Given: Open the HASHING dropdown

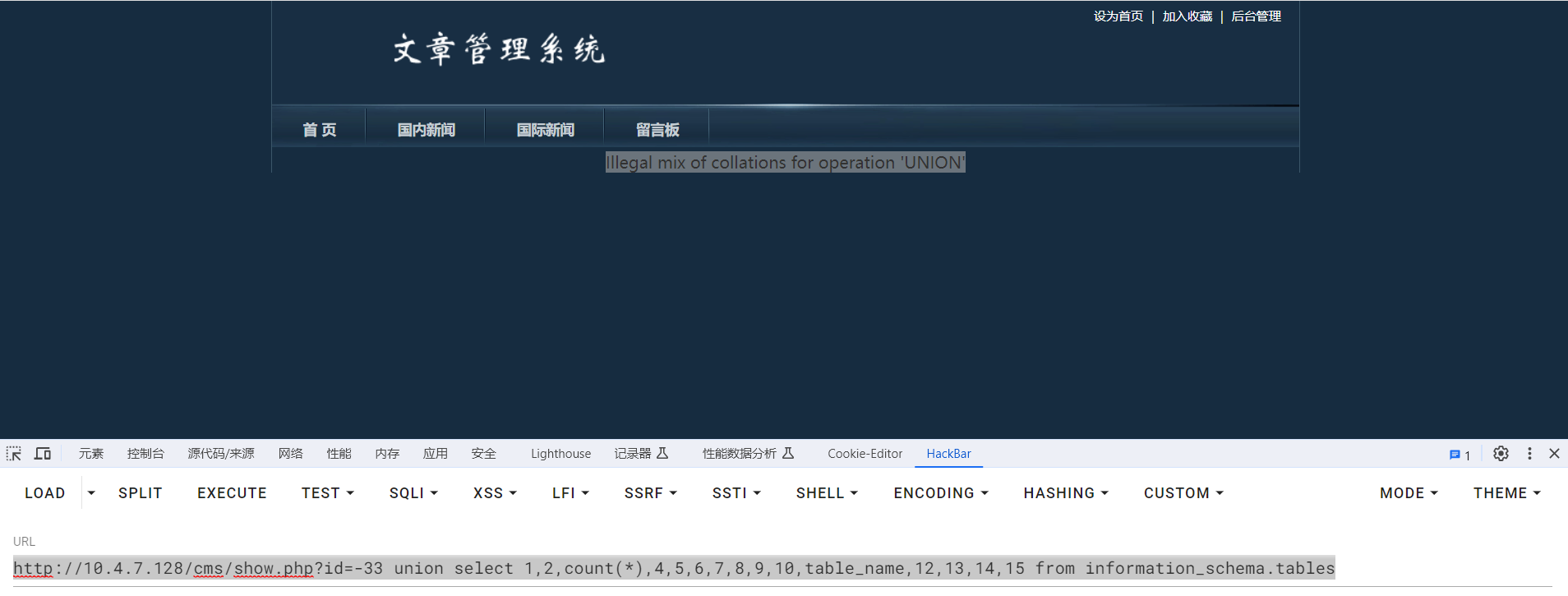Looking at the screenshot, I should point(1066,493).
